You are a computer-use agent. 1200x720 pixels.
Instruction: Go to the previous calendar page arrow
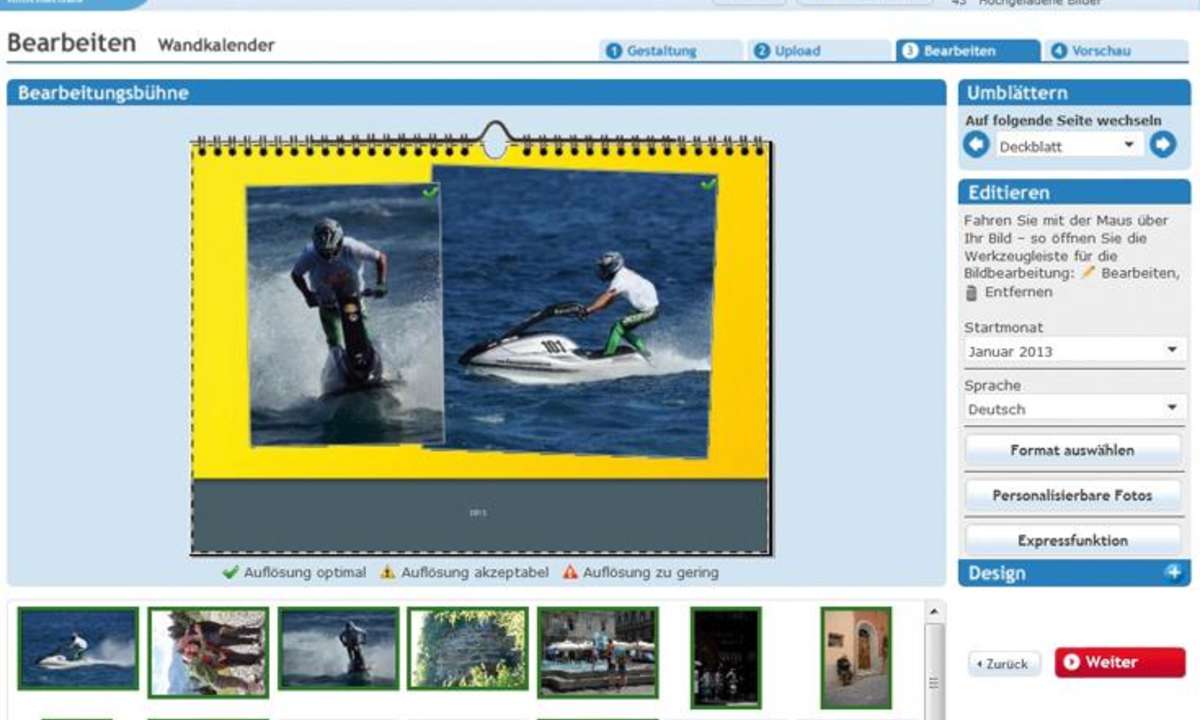coord(976,145)
